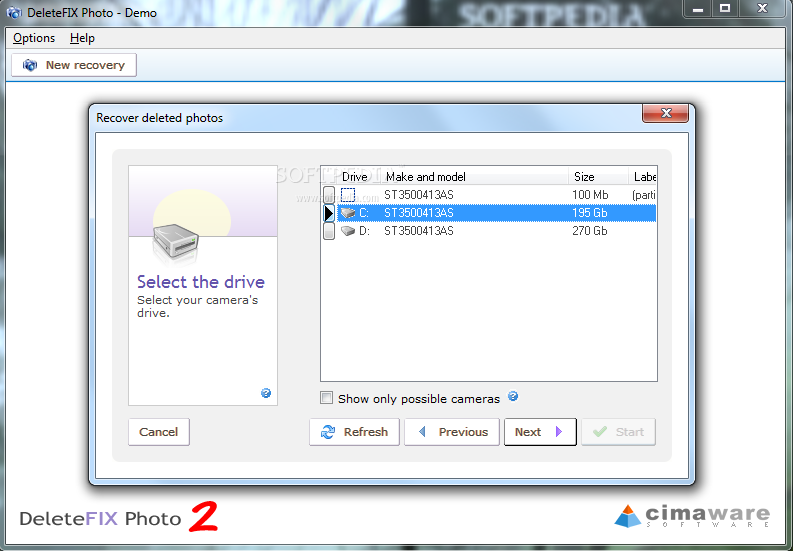
Task: Enable Show only possible cameras checkbox
Action: coord(327,398)
